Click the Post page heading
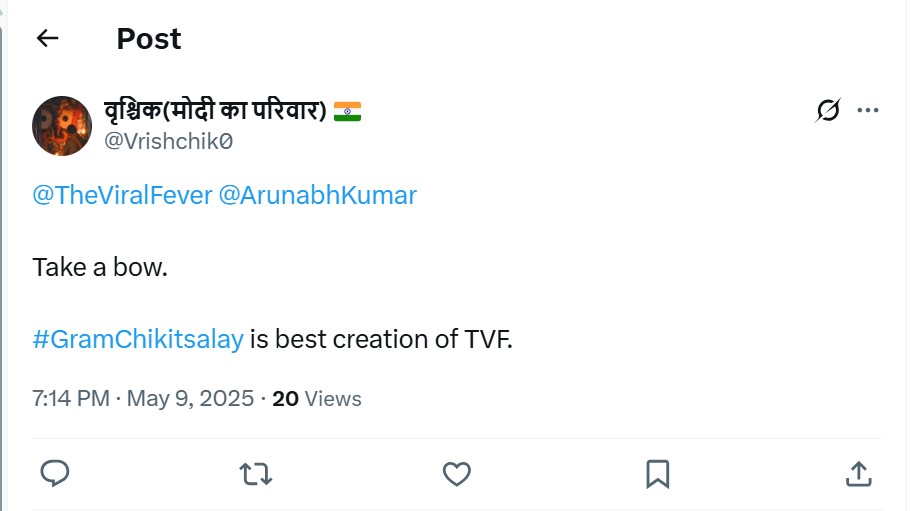 pyautogui.click(x=148, y=39)
